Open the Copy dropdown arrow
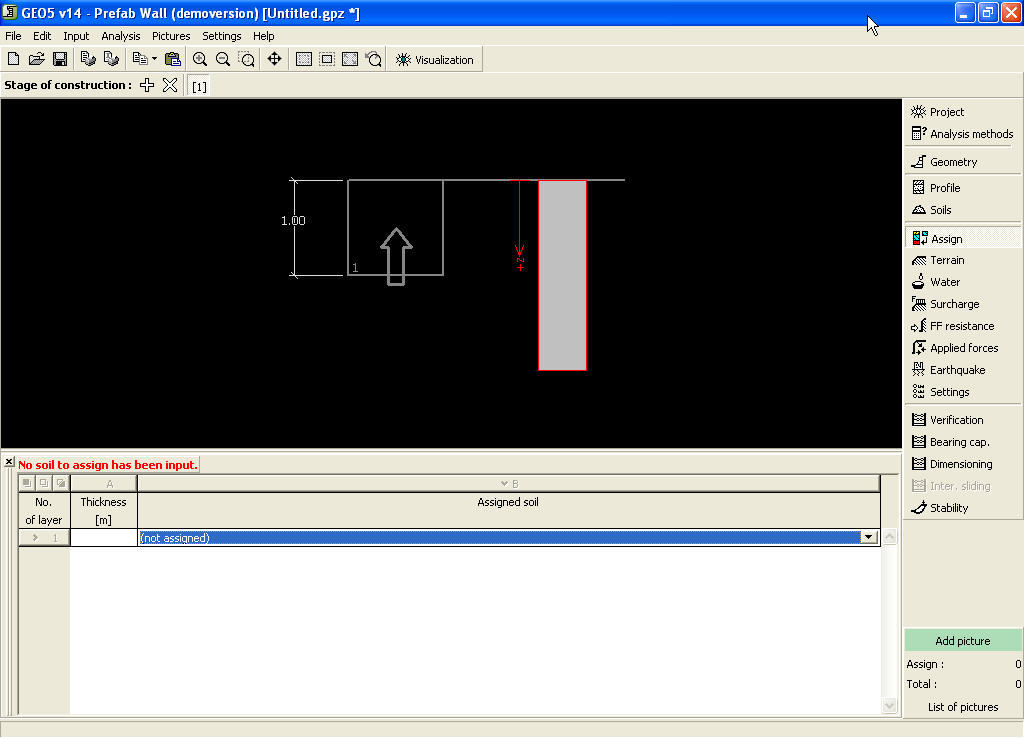The image size is (1024, 738). 155,59
